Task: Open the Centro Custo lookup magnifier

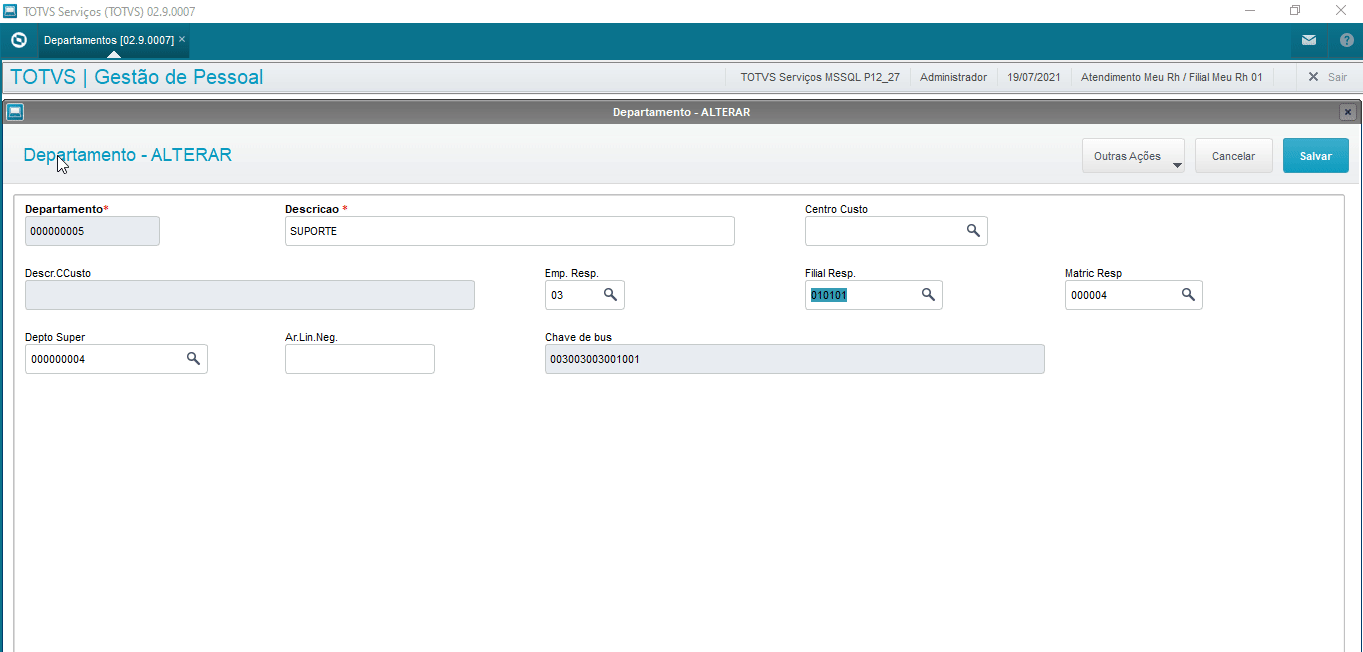Action: [973, 230]
